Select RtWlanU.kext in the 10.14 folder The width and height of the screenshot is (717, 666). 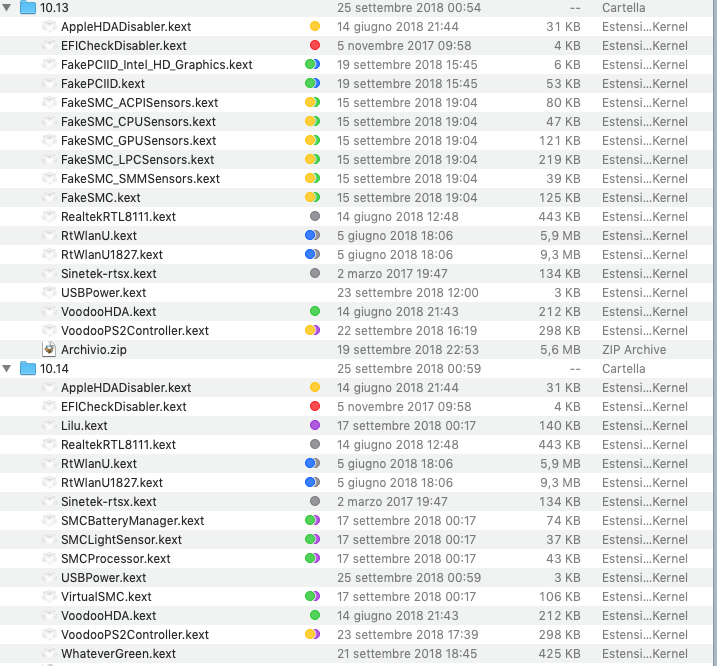tap(99, 464)
